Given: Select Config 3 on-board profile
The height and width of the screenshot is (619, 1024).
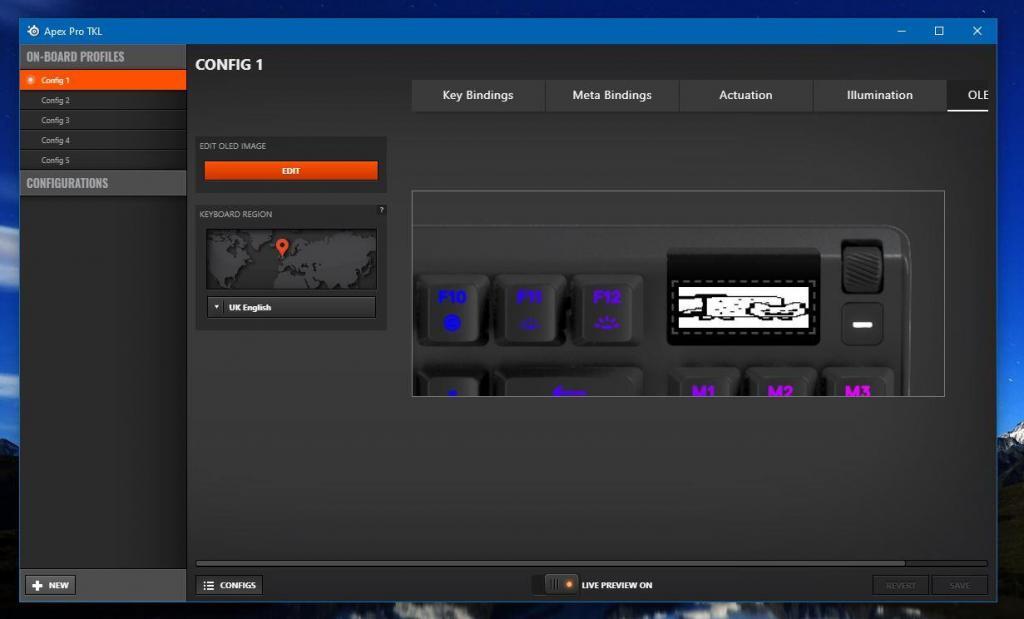Looking at the screenshot, I should point(55,120).
